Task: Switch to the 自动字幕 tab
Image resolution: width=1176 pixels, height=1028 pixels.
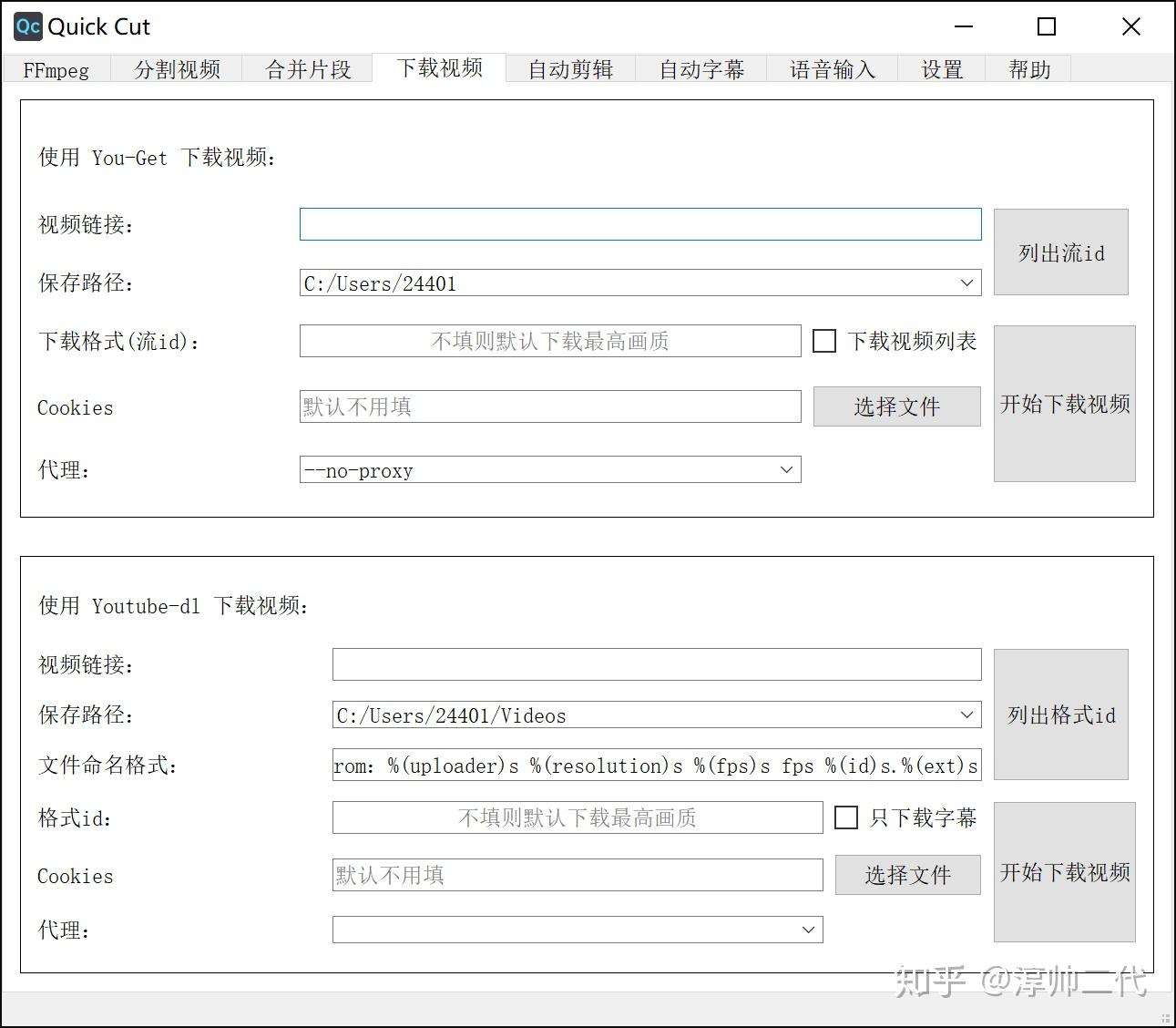Action: [701, 69]
